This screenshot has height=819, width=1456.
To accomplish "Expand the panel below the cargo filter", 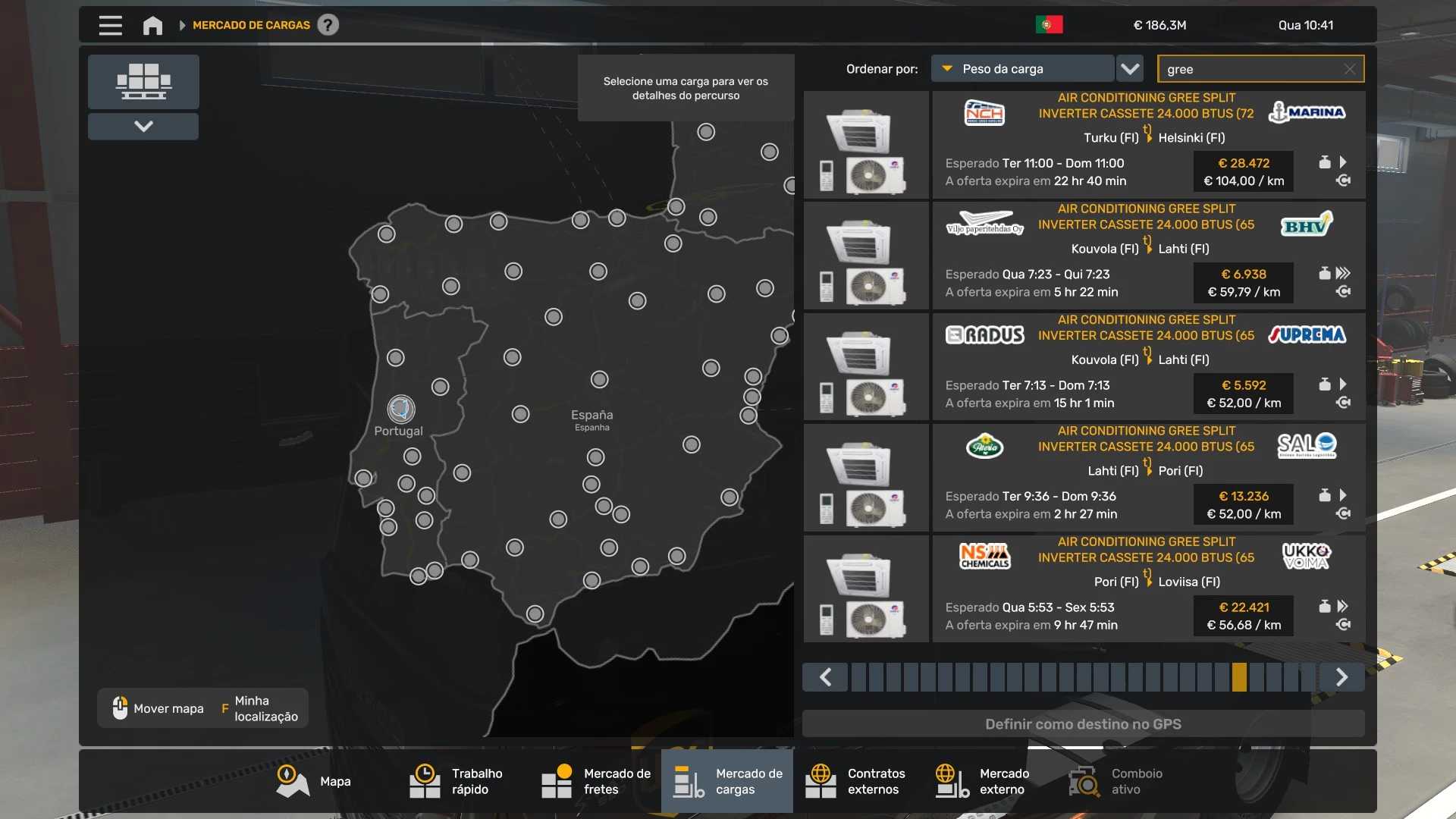I will (143, 126).
